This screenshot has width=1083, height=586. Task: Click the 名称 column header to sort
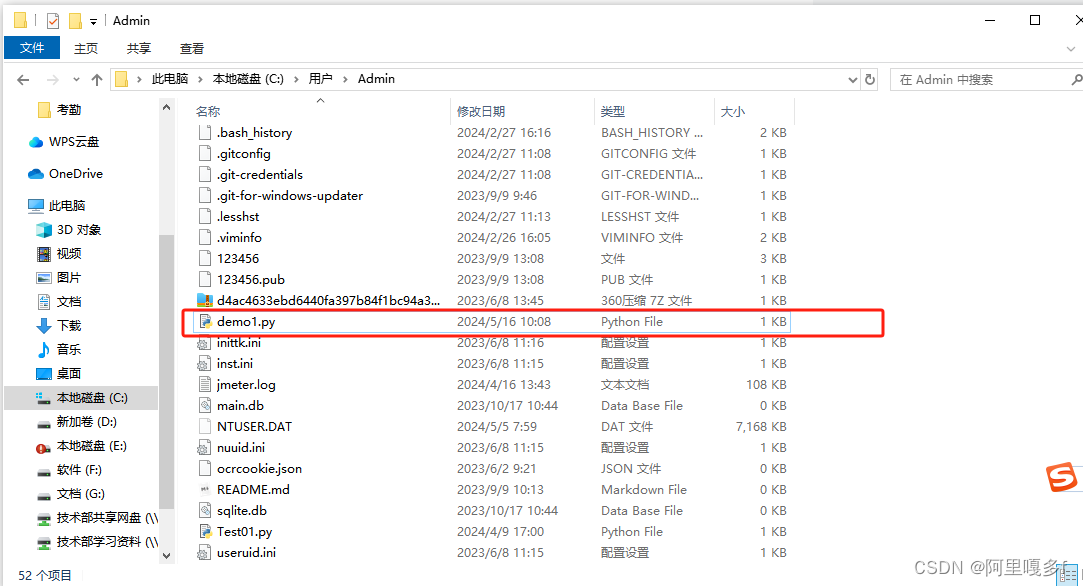pos(207,111)
